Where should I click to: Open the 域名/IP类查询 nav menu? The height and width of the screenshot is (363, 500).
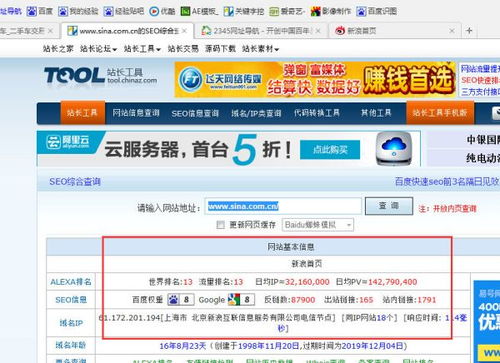(x=256, y=113)
